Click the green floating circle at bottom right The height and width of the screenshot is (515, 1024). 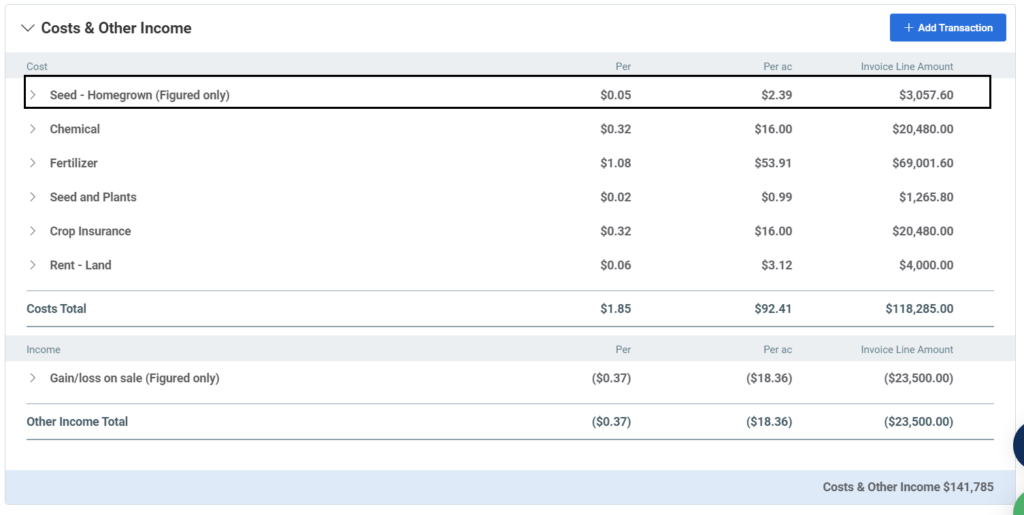click(x=1019, y=504)
